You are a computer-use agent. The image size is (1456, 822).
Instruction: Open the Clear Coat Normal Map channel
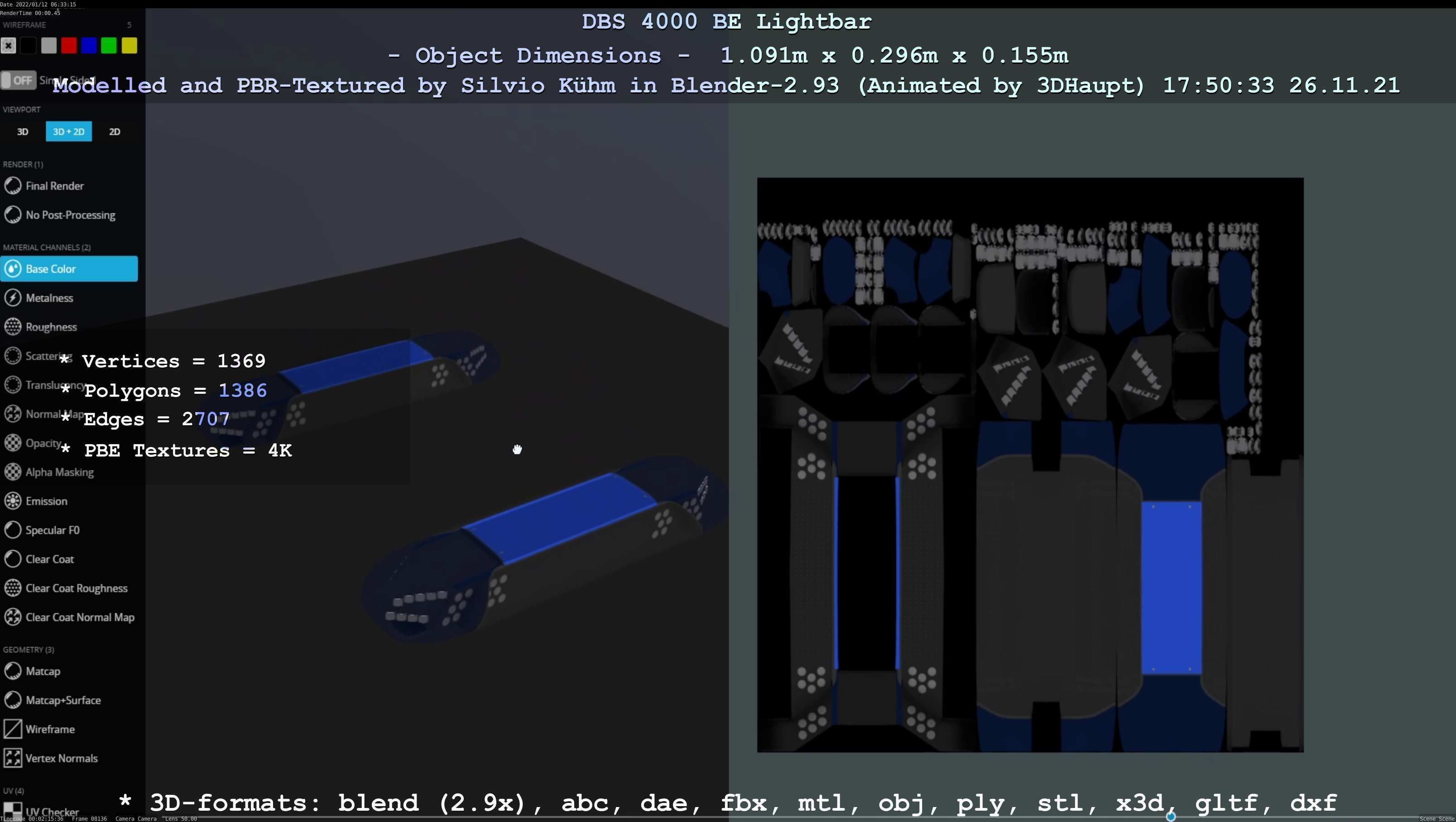[x=70, y=617]
